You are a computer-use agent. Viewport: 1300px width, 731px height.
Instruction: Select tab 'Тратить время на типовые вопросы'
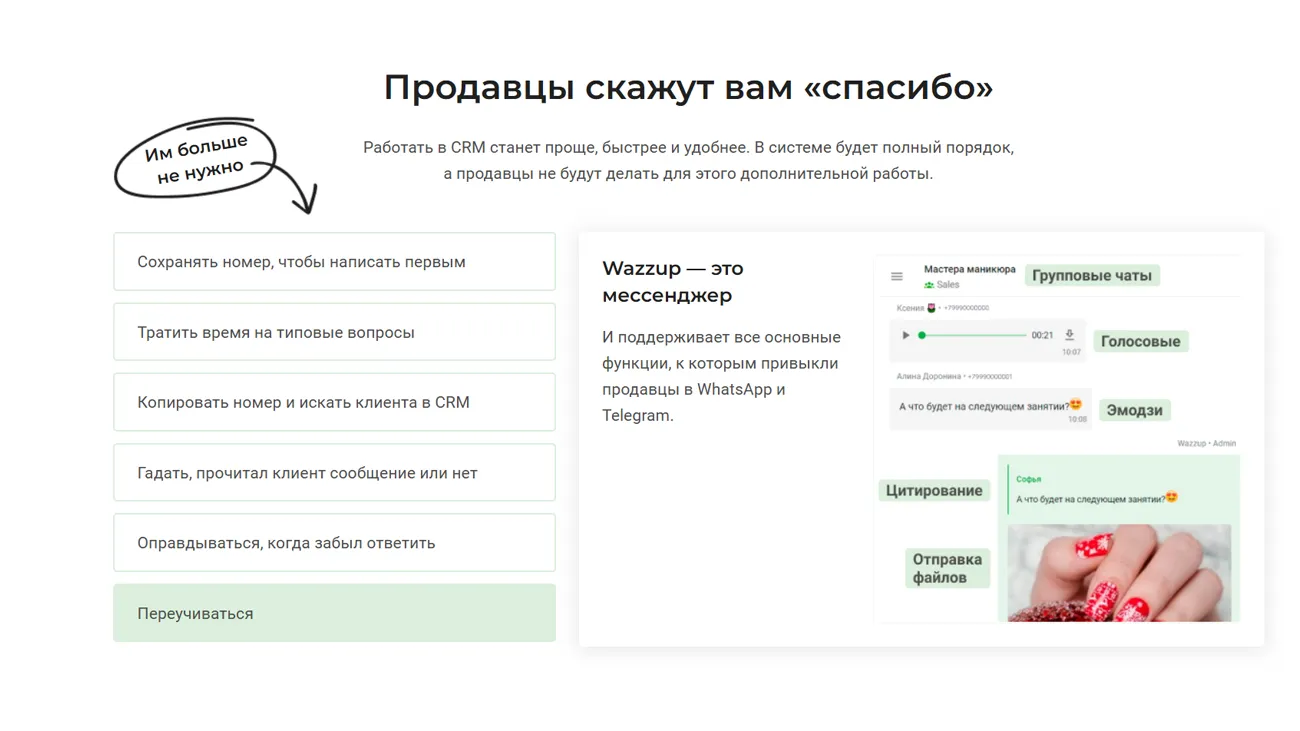pyautogui.click(x=334, y=332)
